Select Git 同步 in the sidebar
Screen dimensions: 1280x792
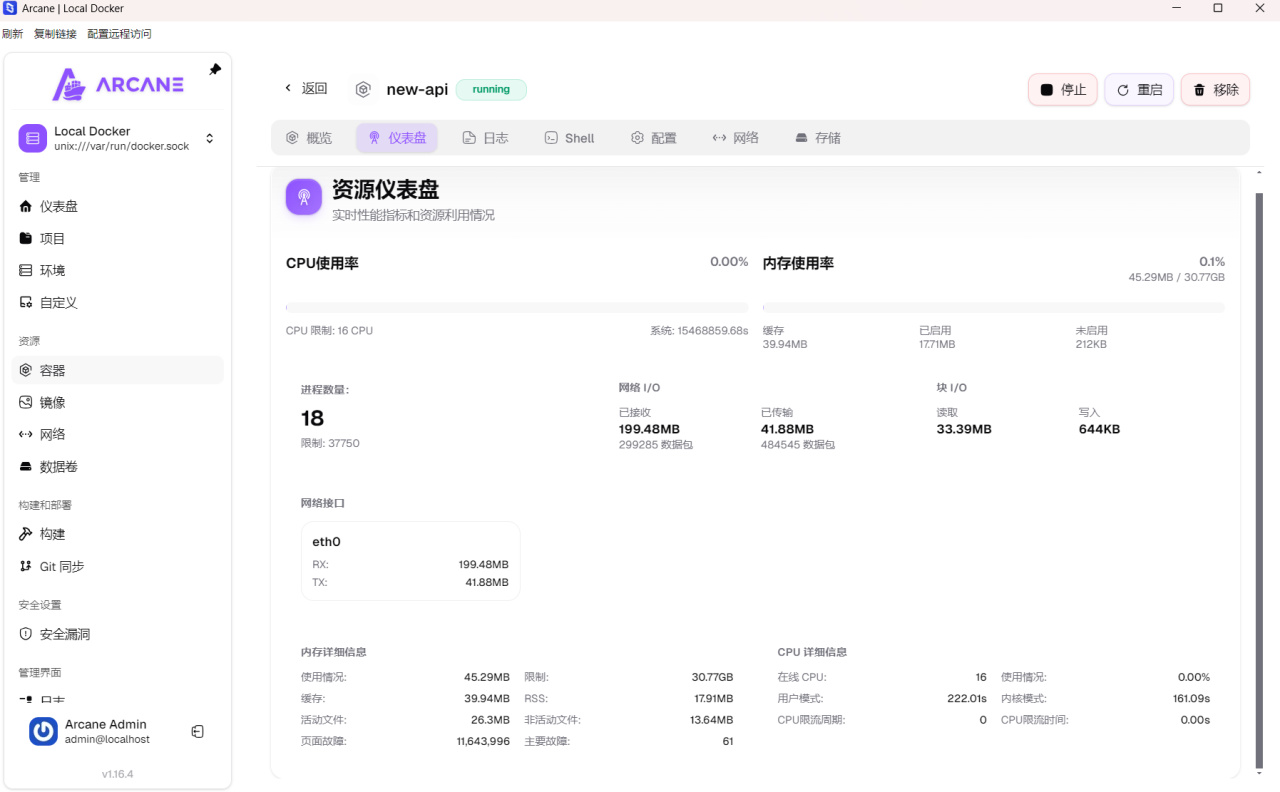[118, 566]
